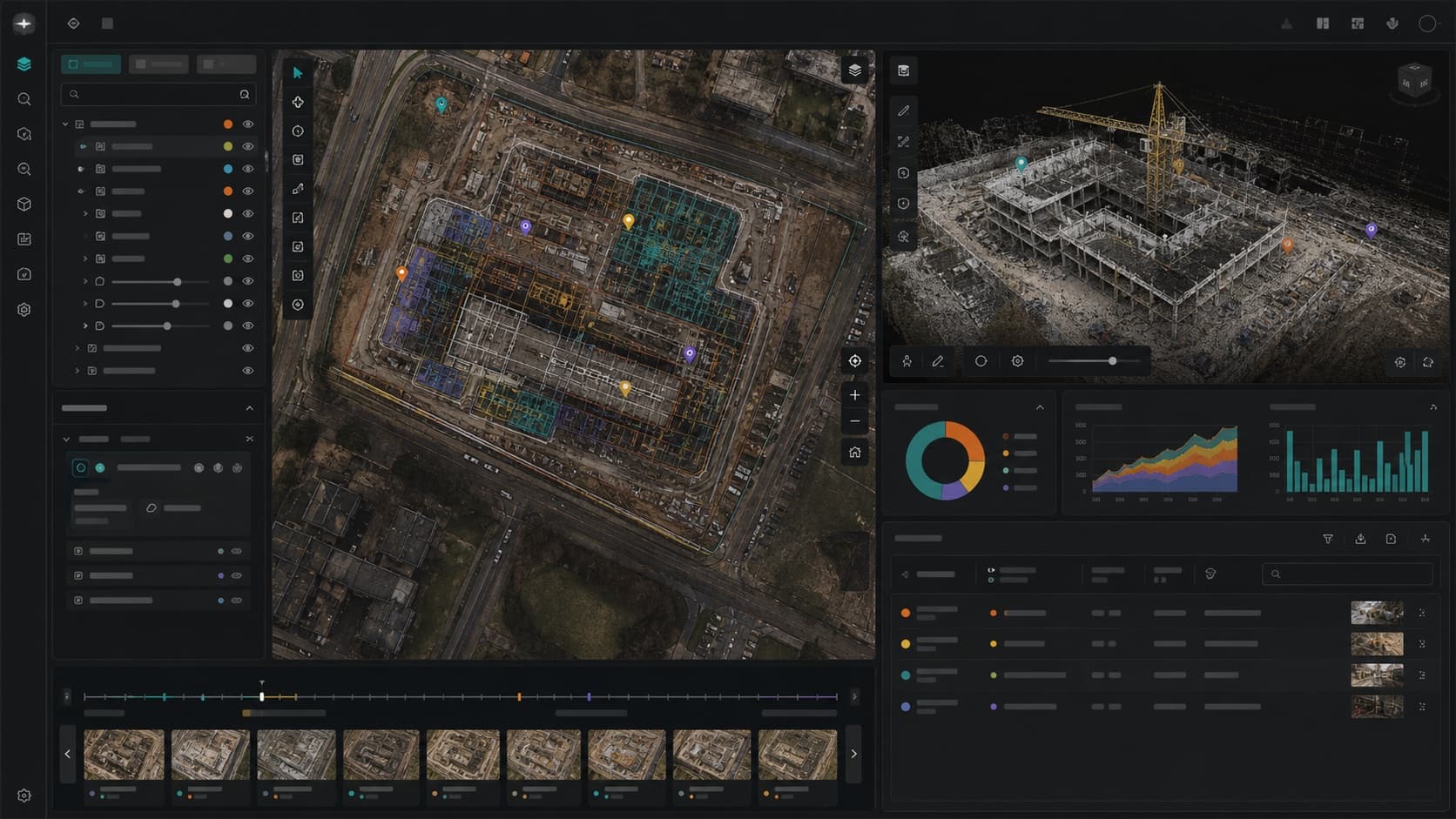
Task: Toggle eye visibility of the top root layer row
Action: (248, 124)
